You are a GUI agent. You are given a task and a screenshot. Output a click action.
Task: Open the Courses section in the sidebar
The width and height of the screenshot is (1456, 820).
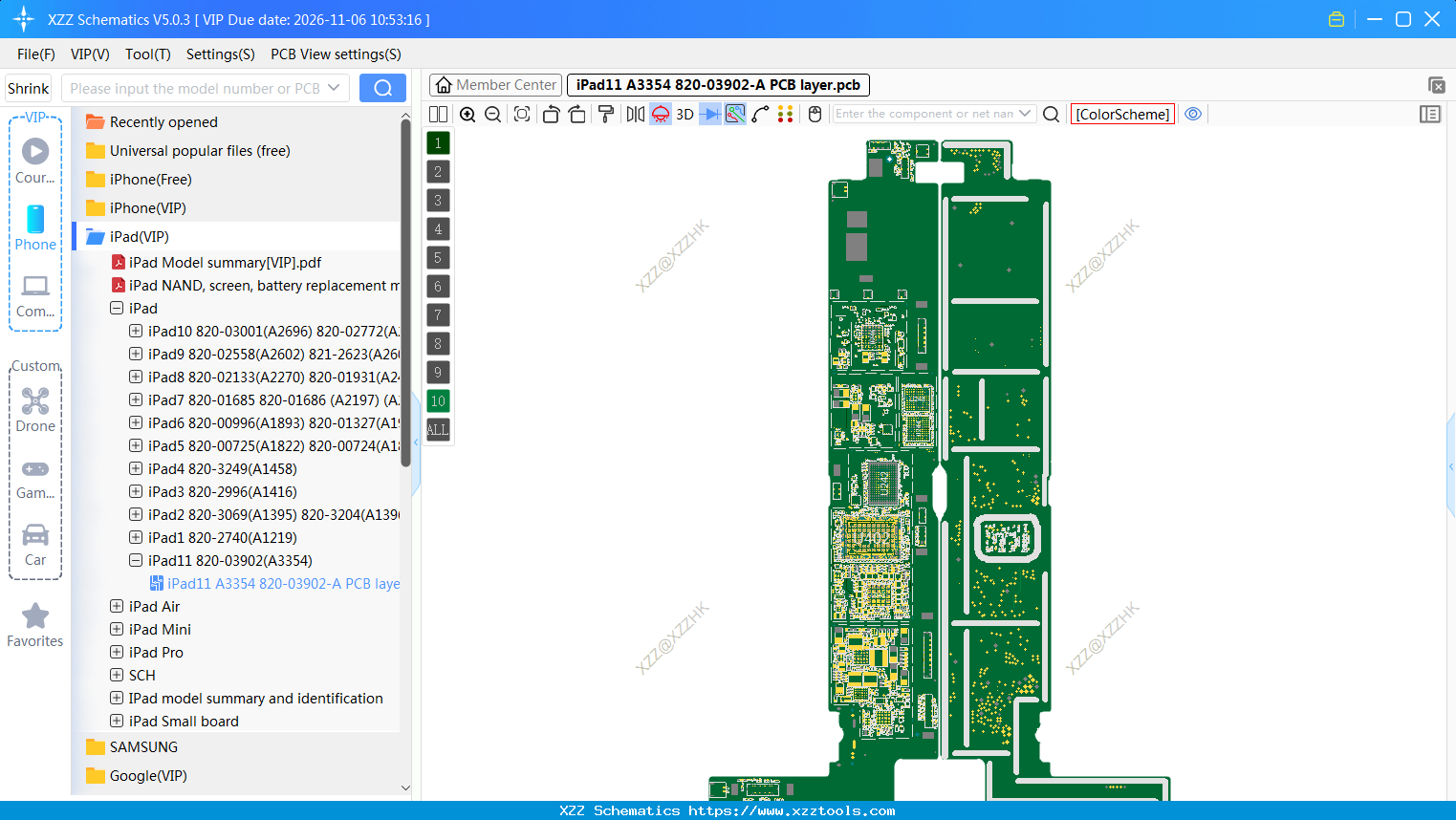[x=35, y=161]
